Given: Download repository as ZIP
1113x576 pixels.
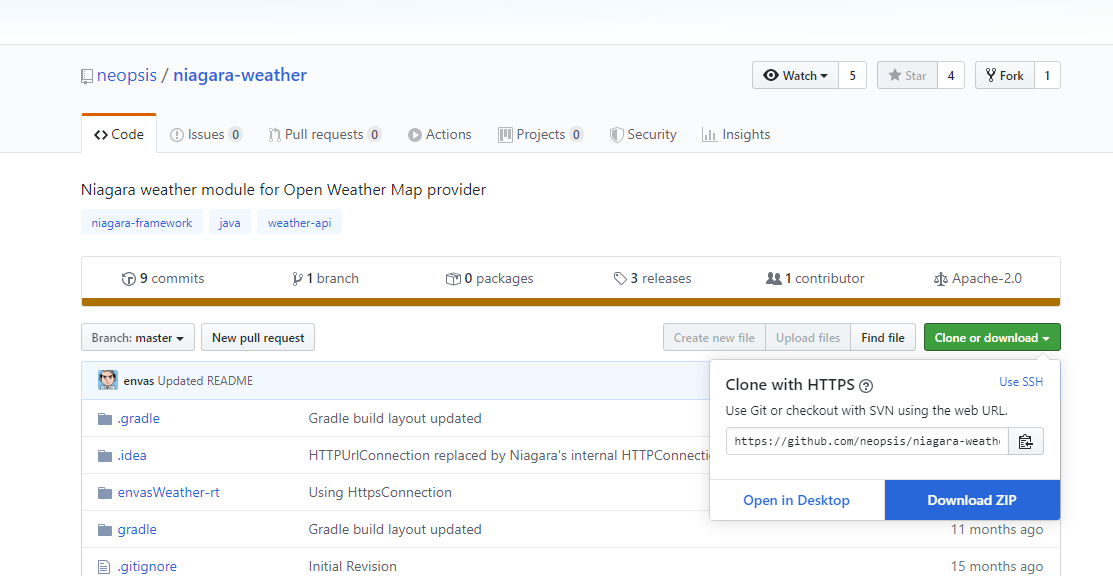Looking at the screenshot, I should (971, 500).
